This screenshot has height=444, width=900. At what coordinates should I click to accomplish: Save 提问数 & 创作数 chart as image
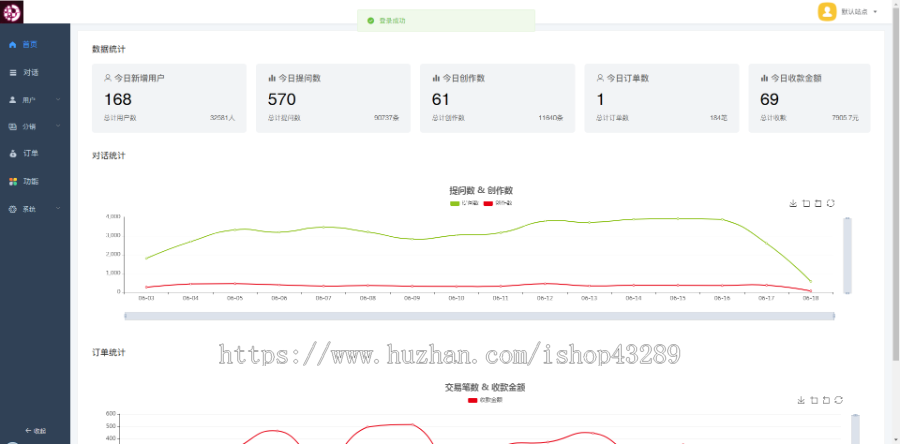click(x=793, y=203)
